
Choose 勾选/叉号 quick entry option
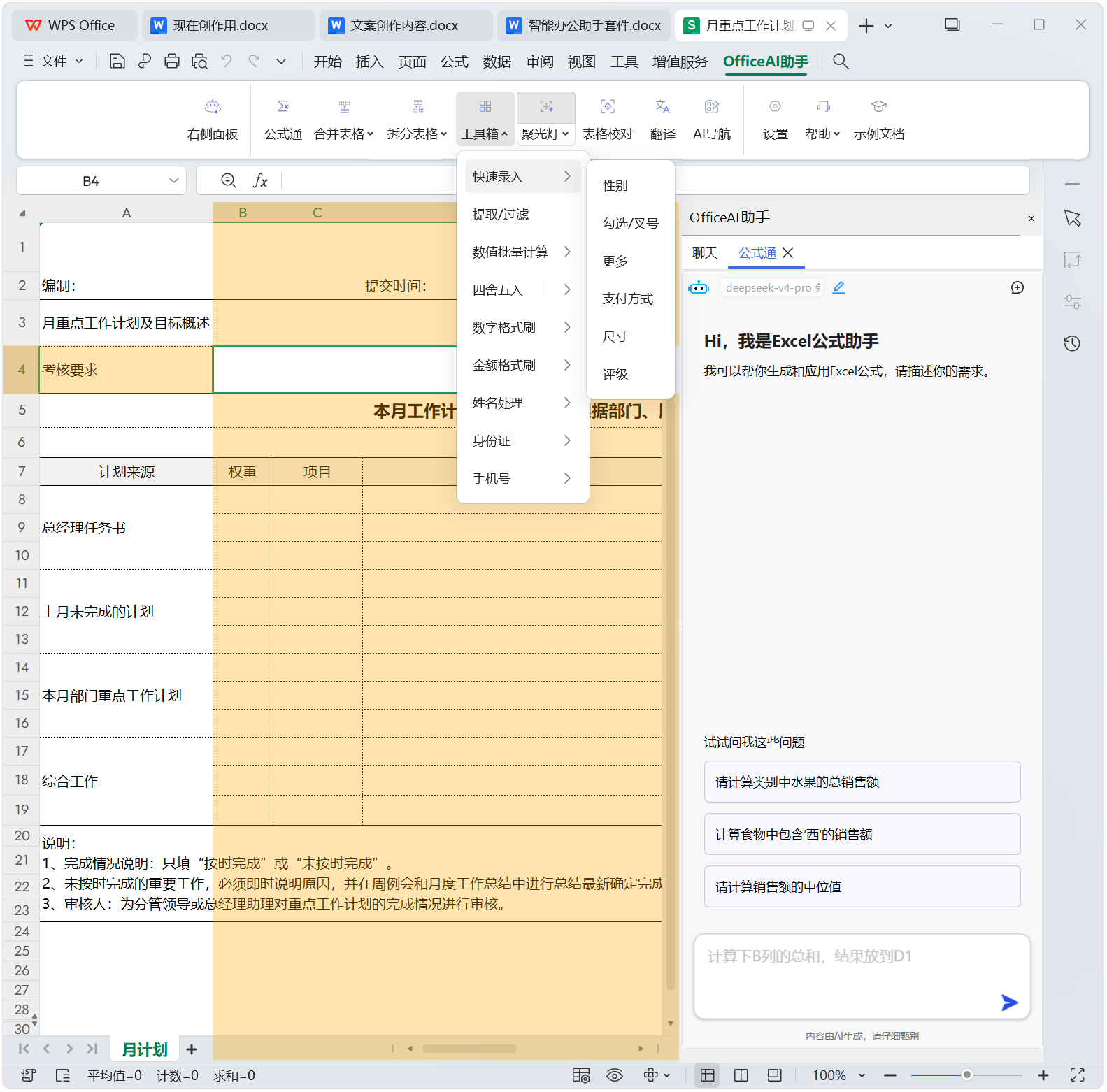(x=630, y=224)
